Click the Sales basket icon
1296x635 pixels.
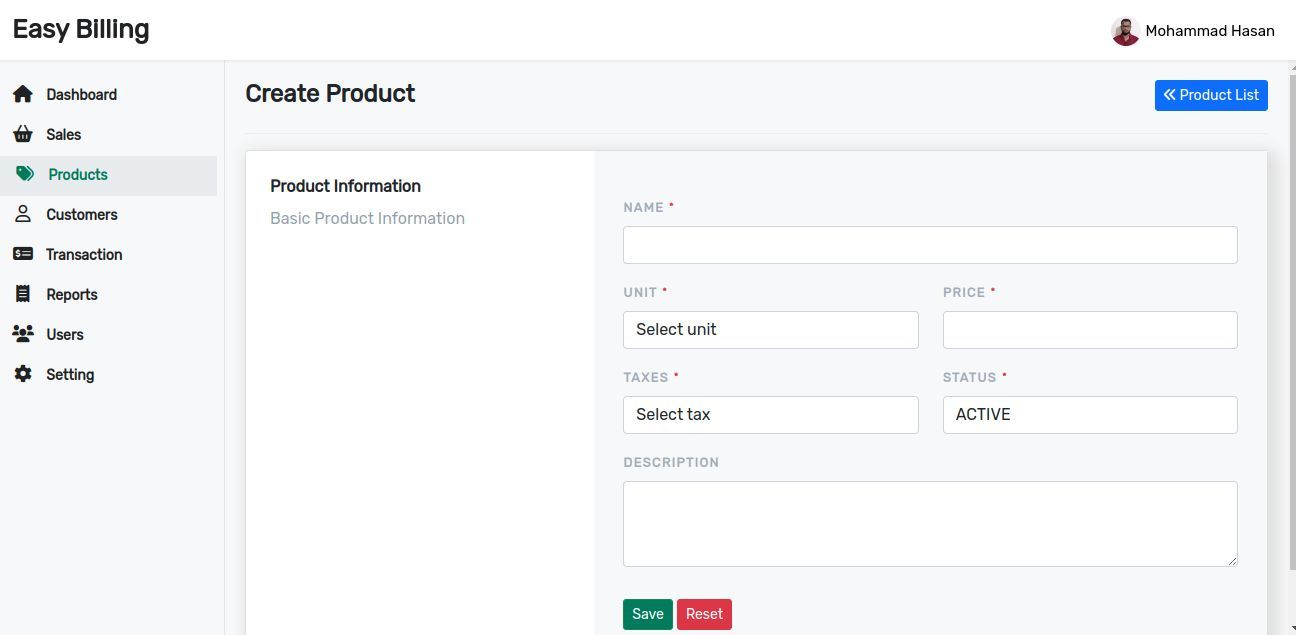[x=23, y=134]
